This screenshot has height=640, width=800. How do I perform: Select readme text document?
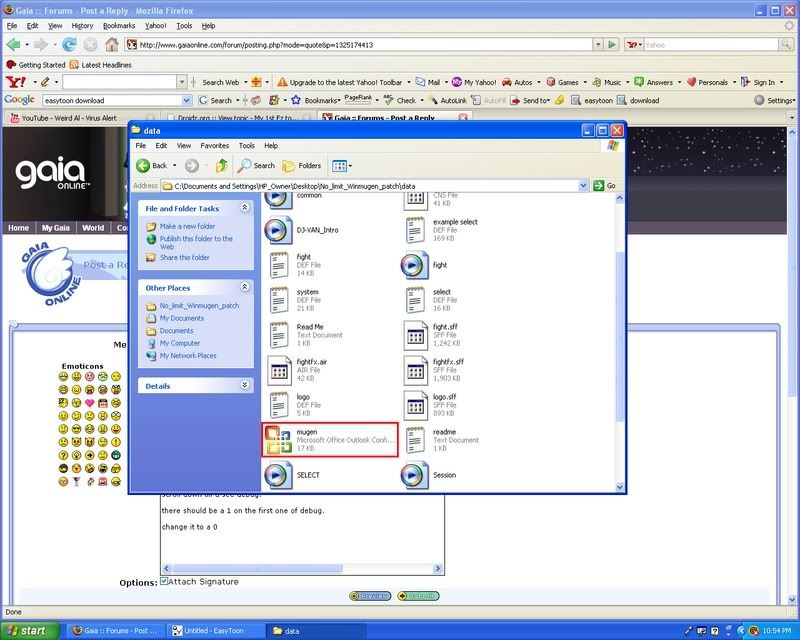point(442,439)
